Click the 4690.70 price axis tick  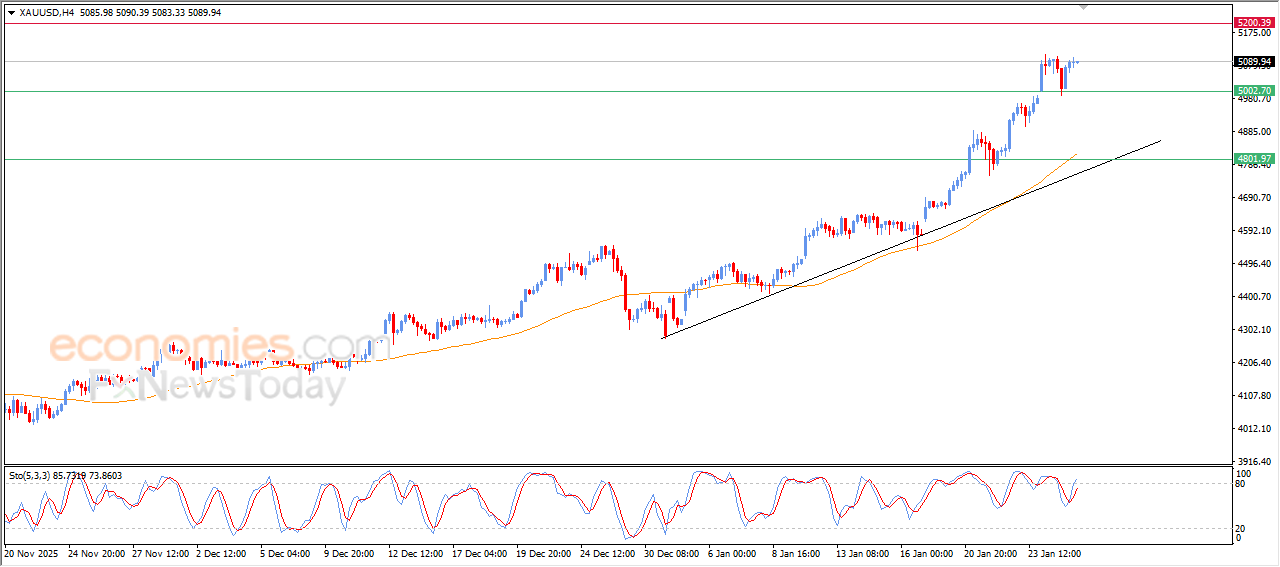click(x=1253, y=198)
